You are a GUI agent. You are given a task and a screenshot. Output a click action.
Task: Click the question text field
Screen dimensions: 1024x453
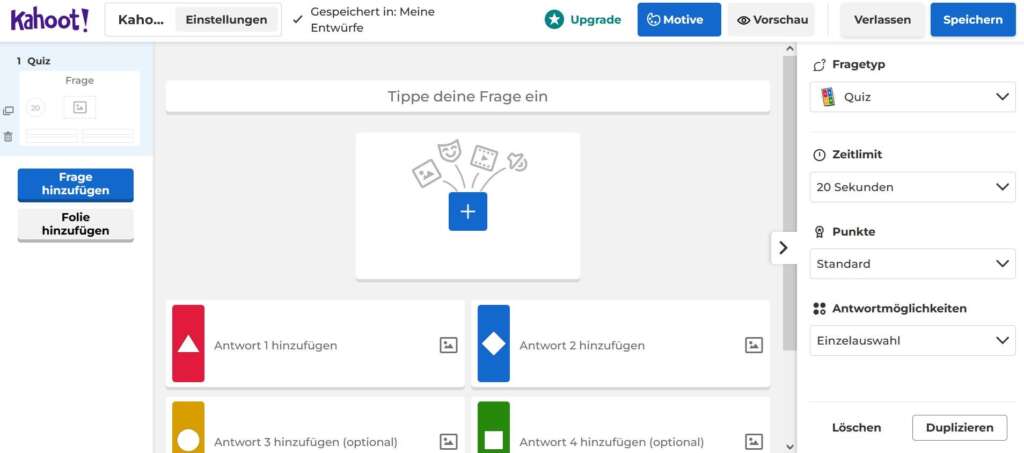[x=467, y=97]
